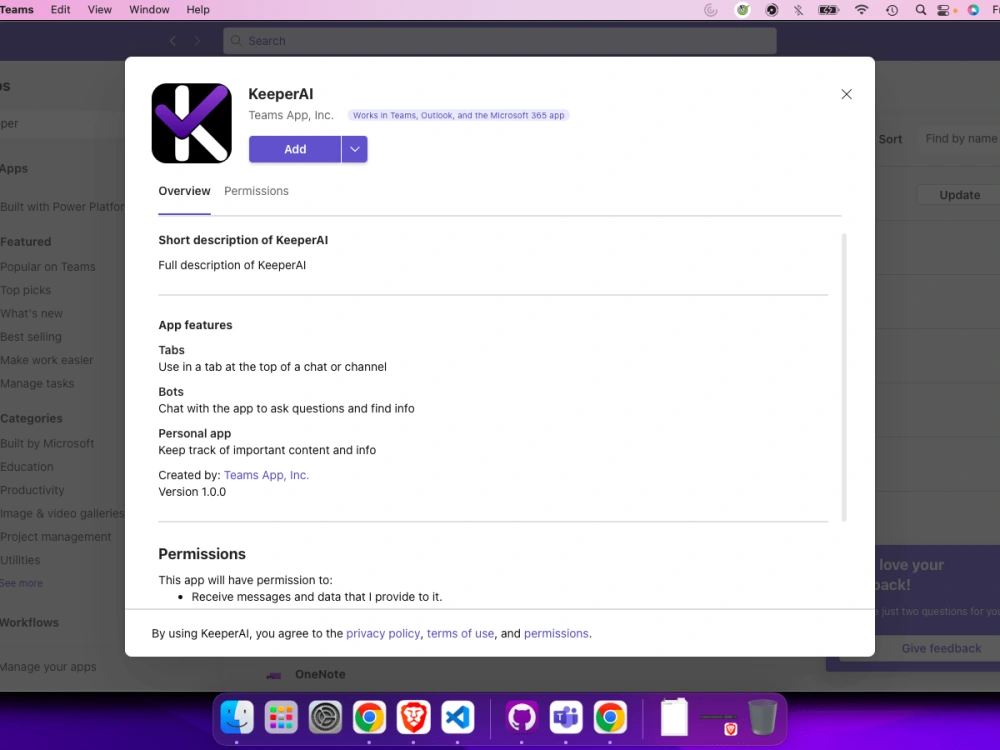Select Built with Power Platform
The image size is (1000, 750).
(62, 207)
